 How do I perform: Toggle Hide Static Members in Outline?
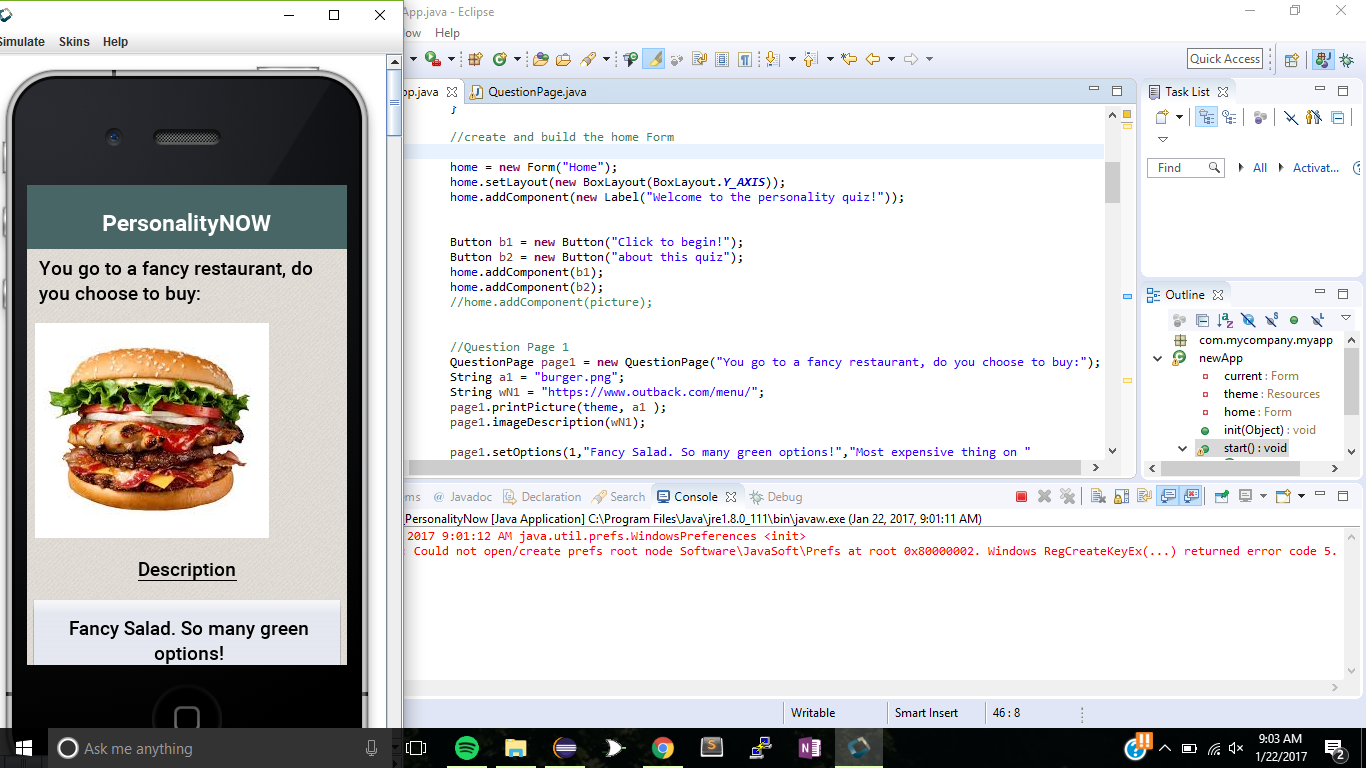pyautogui.click(x=1271, y=321)
